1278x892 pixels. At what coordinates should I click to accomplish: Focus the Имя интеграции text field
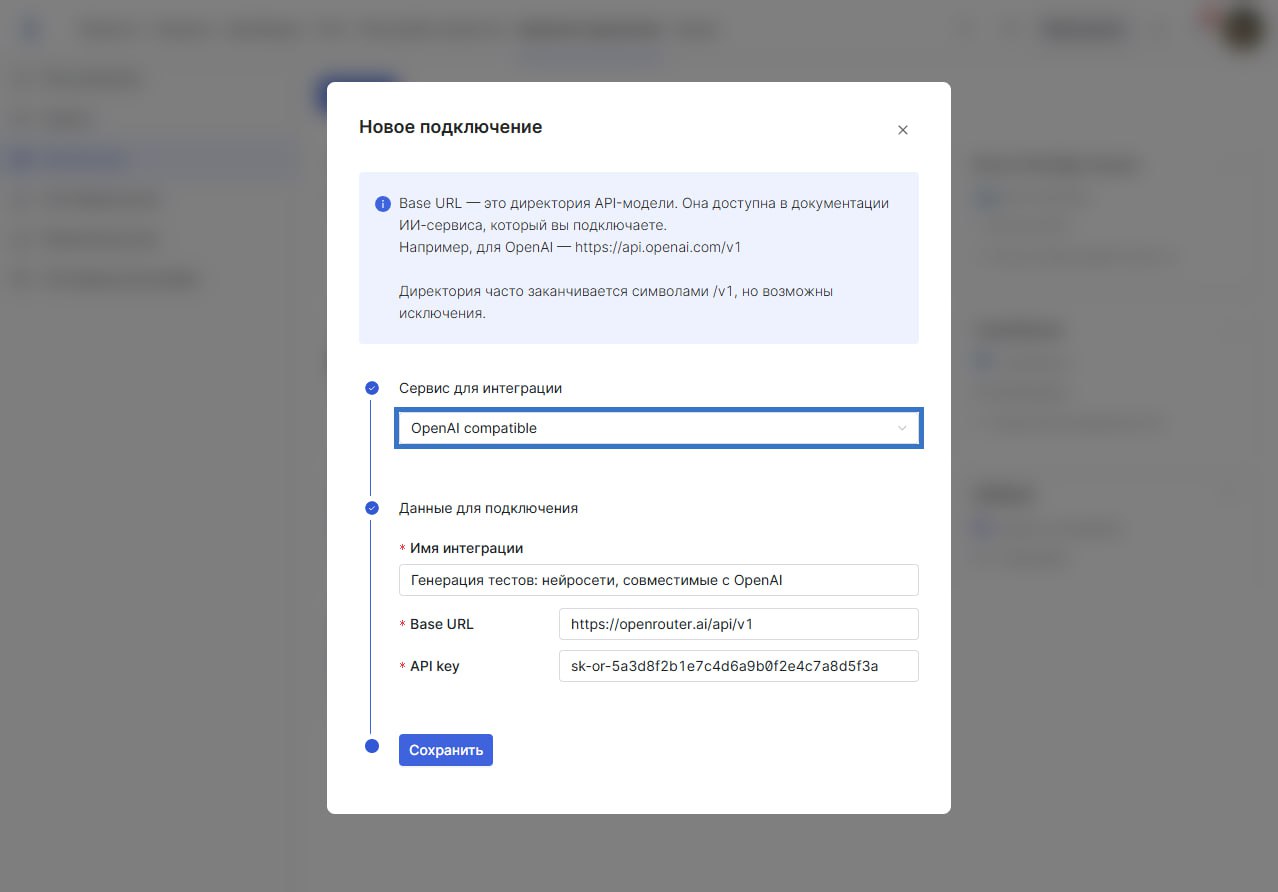pyautogui.click(x=658, y=580)
